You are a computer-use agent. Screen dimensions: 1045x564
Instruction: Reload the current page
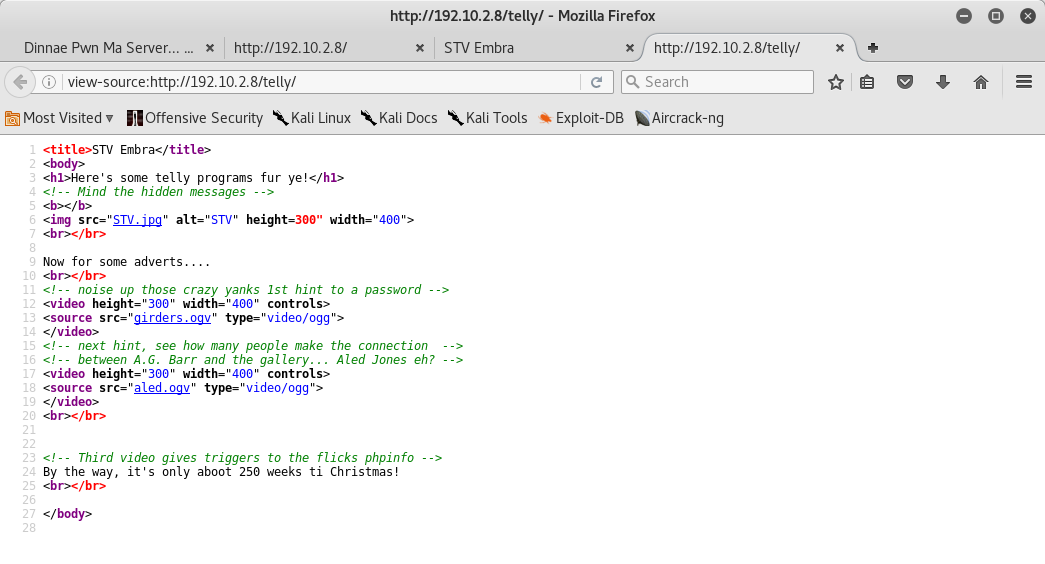pyautogui.click(x=597, y=82)
